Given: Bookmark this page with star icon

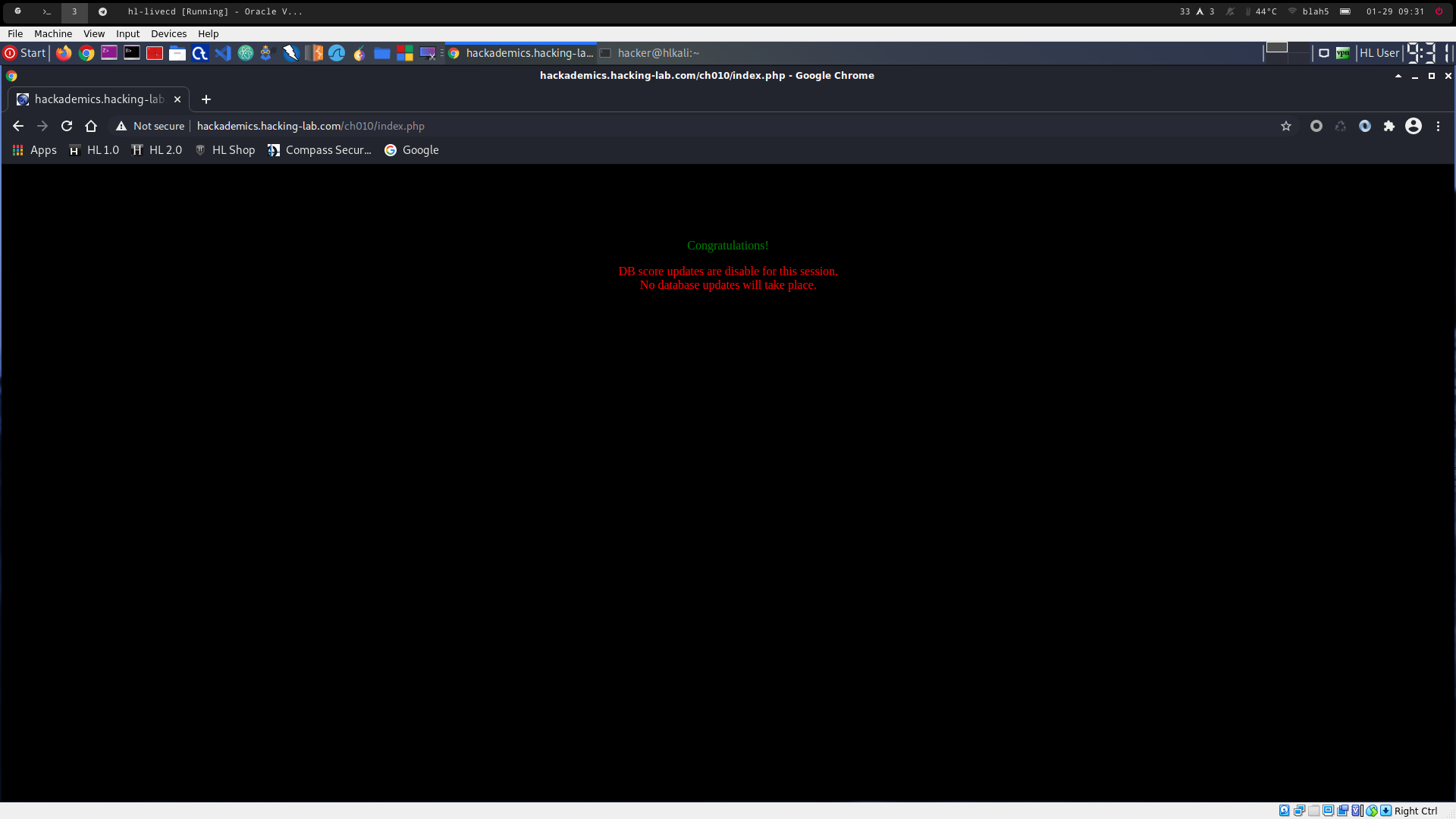Looking at the screenshot, I should point(1286,126).
